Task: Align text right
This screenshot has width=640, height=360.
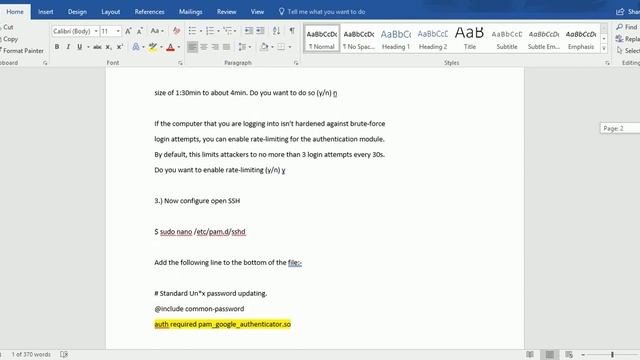Action: point(215,47)
